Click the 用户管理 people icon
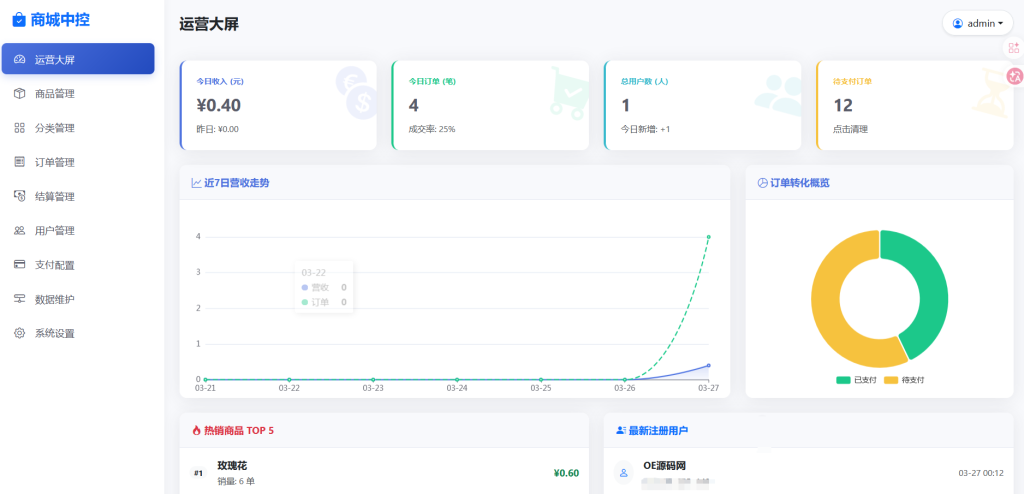The image size is (1024, 494). point(20,231)
